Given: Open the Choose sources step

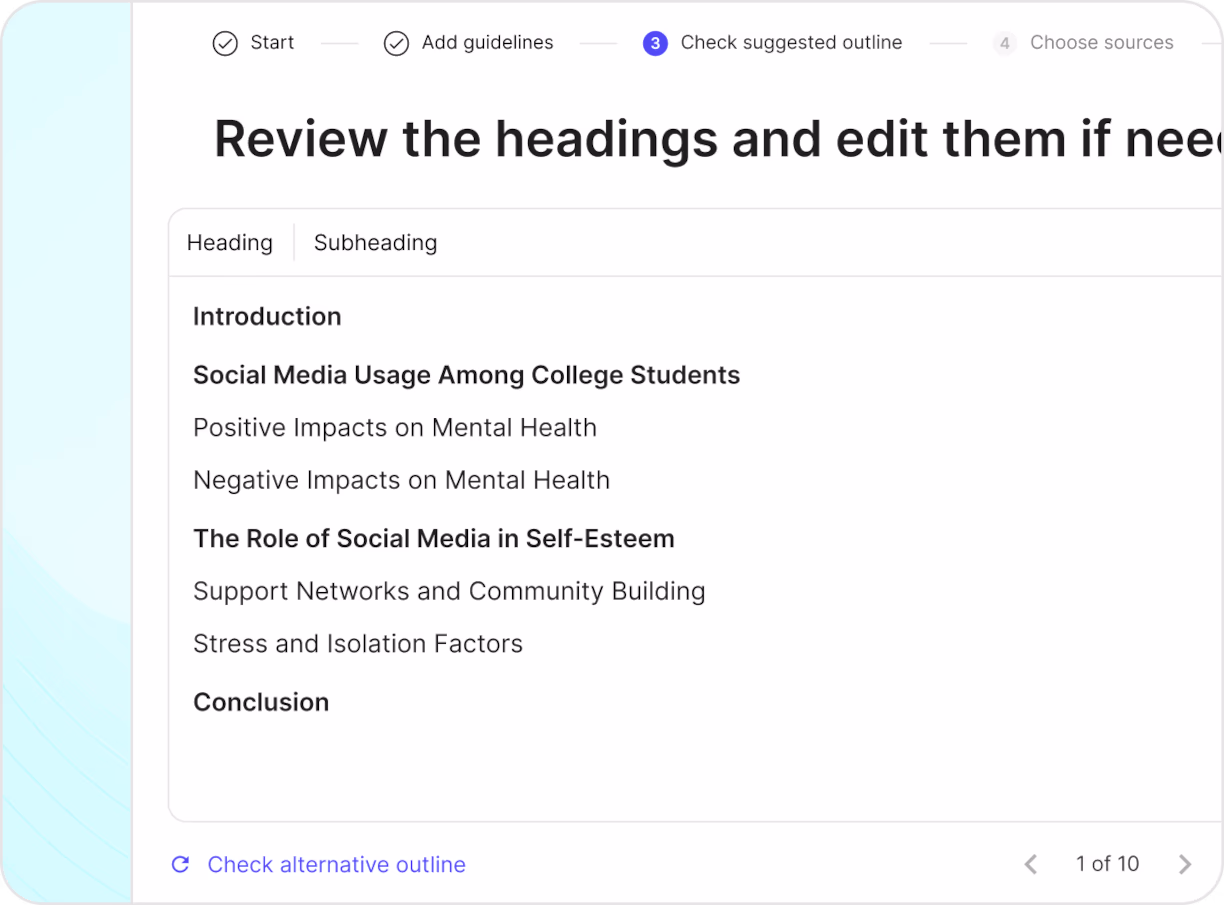Looking at the screenshot, I should (1101, 43).
